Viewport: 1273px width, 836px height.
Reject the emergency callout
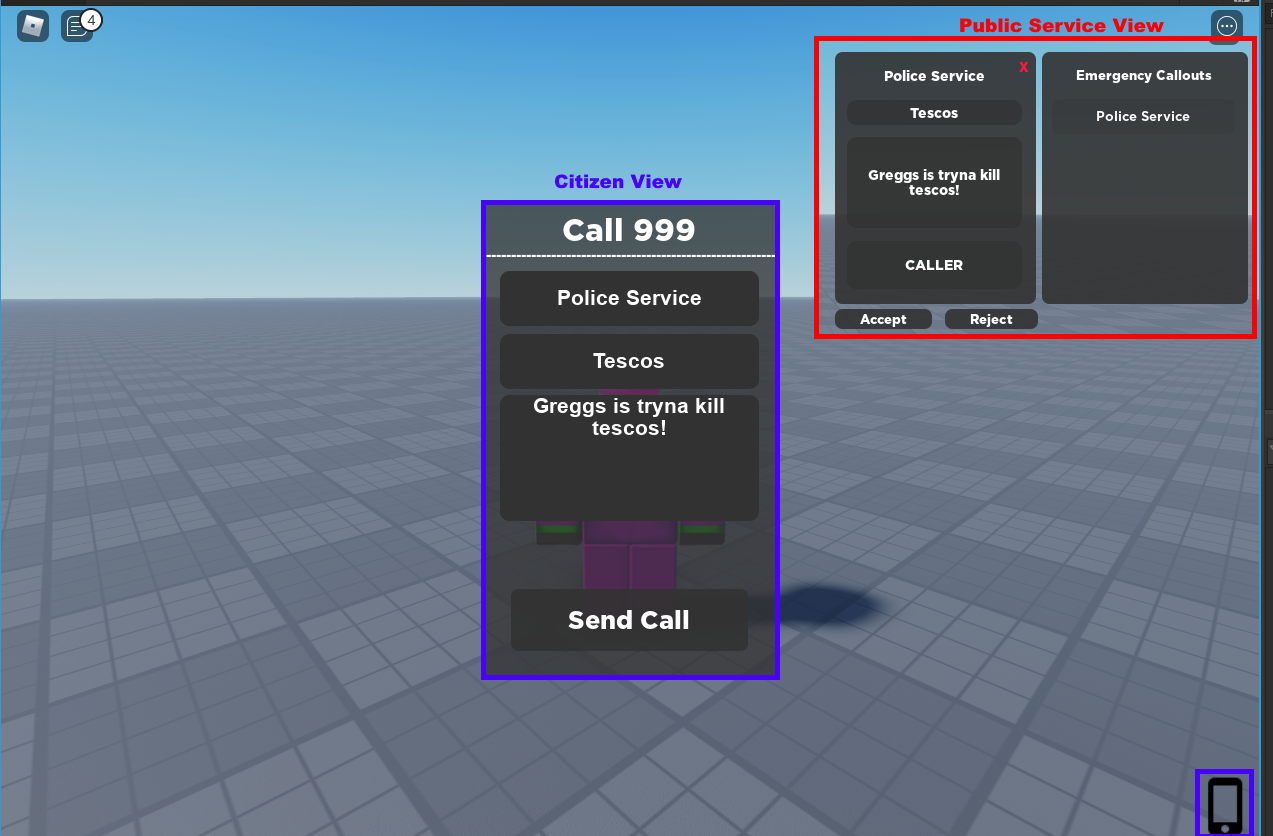click(x=991, y=319)
